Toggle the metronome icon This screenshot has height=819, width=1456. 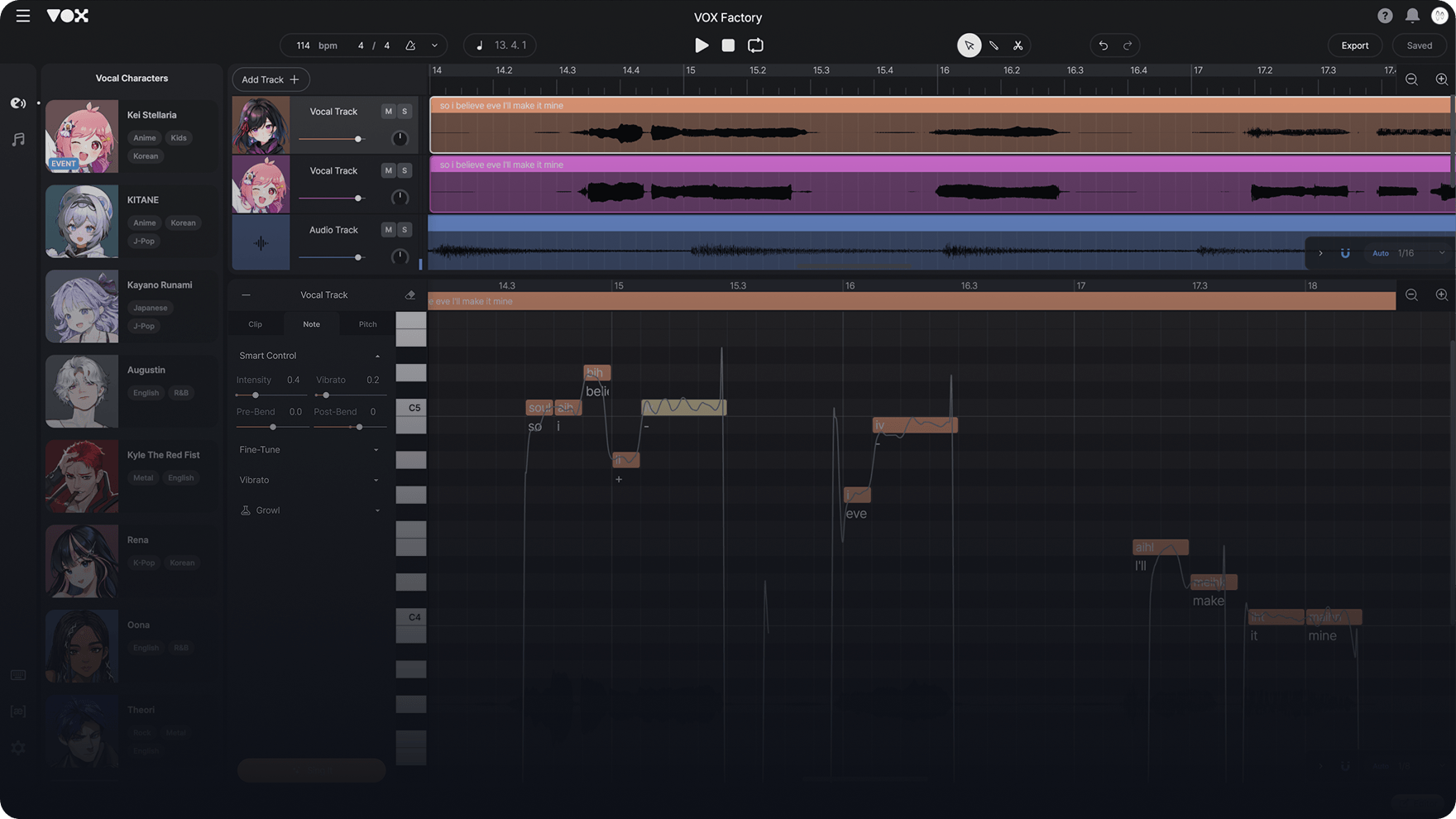[x=410, y=45]
